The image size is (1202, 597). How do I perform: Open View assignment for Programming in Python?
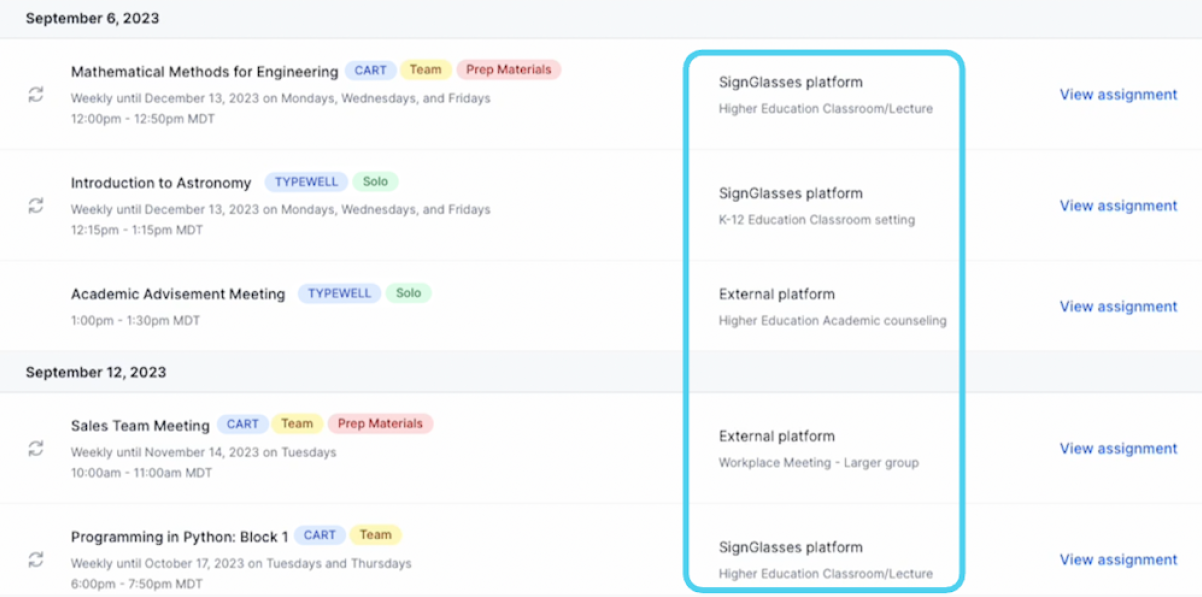tap(1118, 559)
